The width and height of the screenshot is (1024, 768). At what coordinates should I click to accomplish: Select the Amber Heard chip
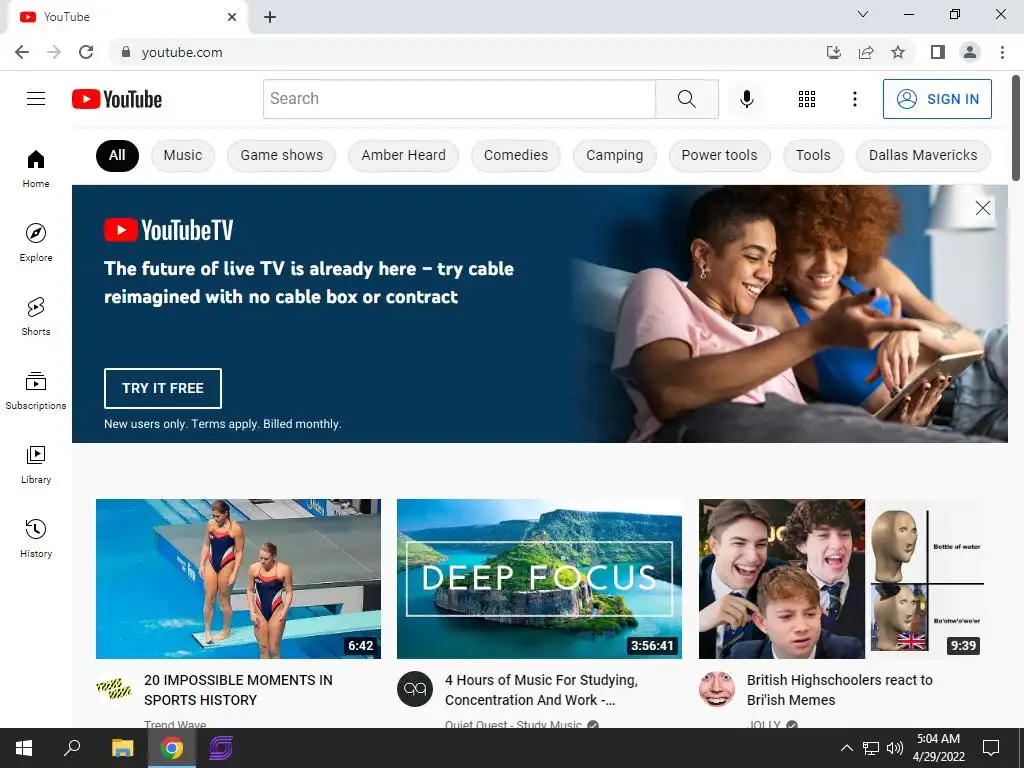(x=404, y=155)
